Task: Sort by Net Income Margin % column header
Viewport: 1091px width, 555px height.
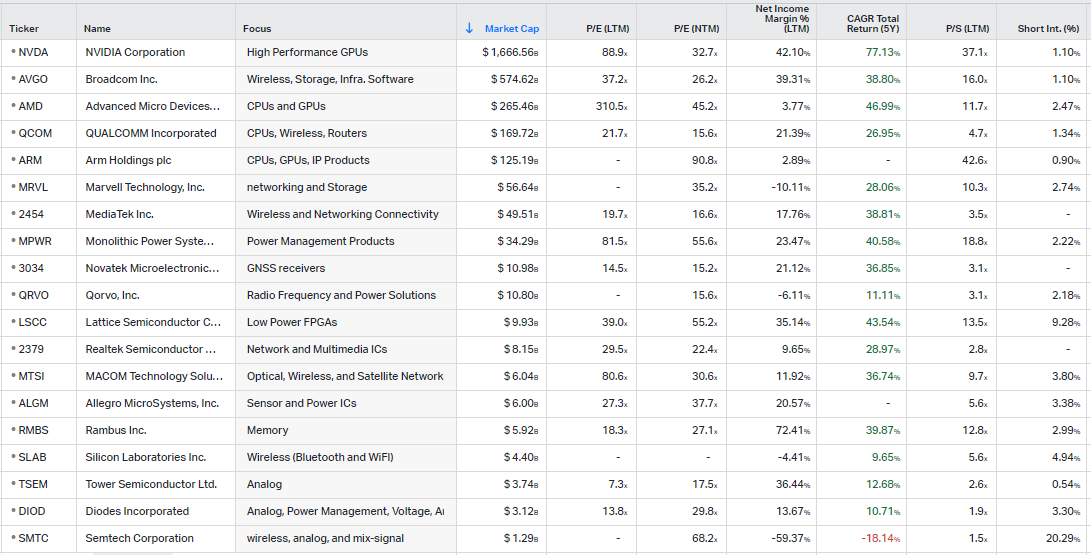Action: click(782, 19)
